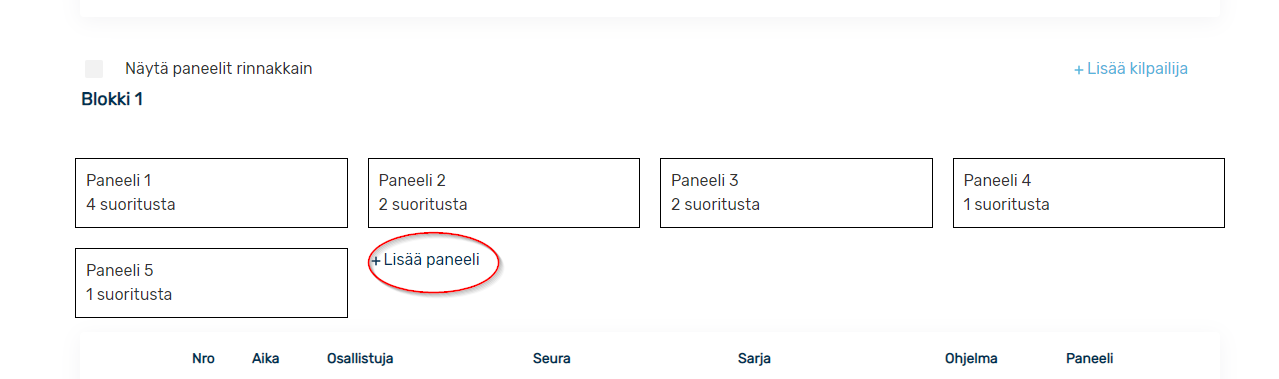
Task: Sort by the Nro column header
Action: click(203, 359)
